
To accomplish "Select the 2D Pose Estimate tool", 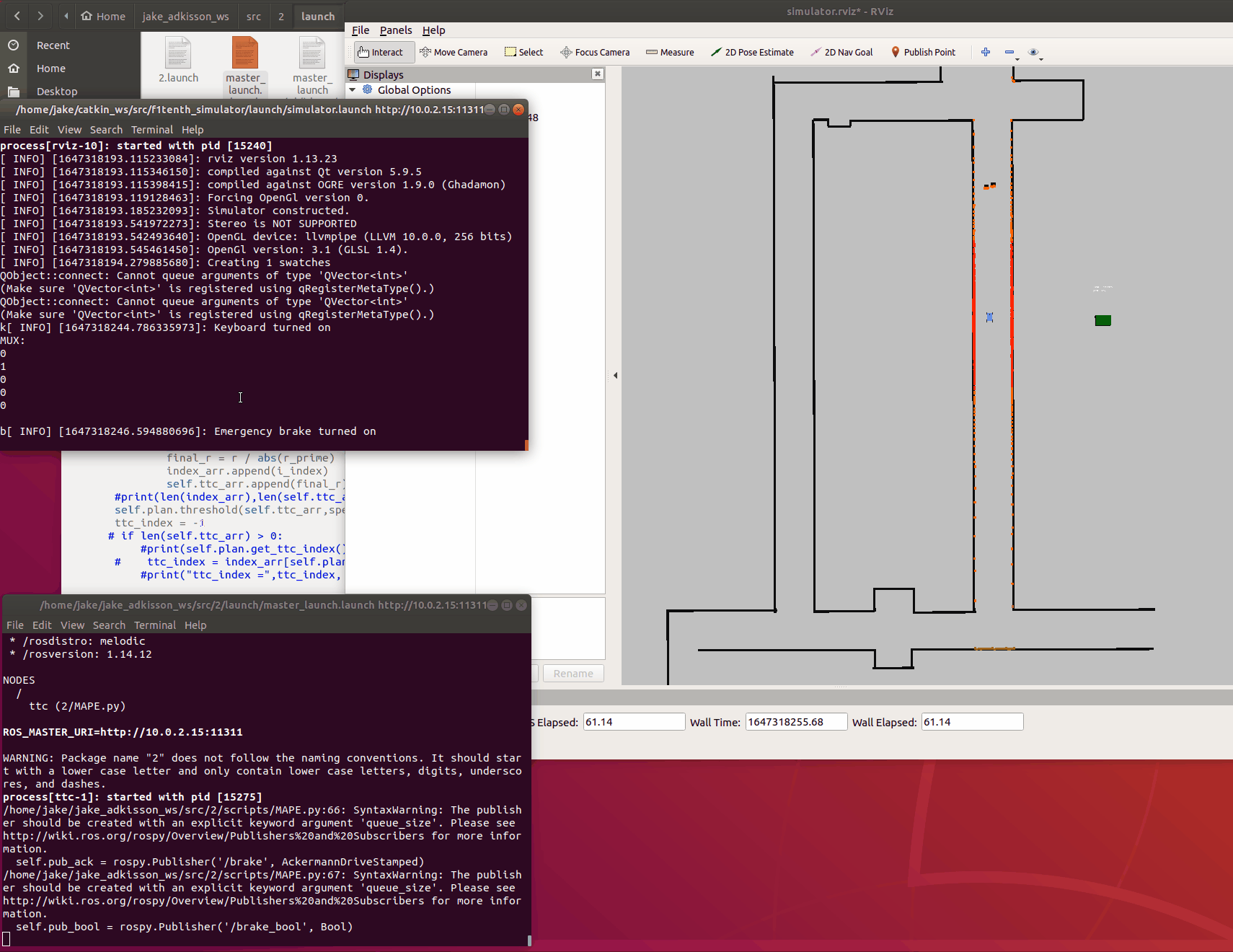I will [752, 53].
